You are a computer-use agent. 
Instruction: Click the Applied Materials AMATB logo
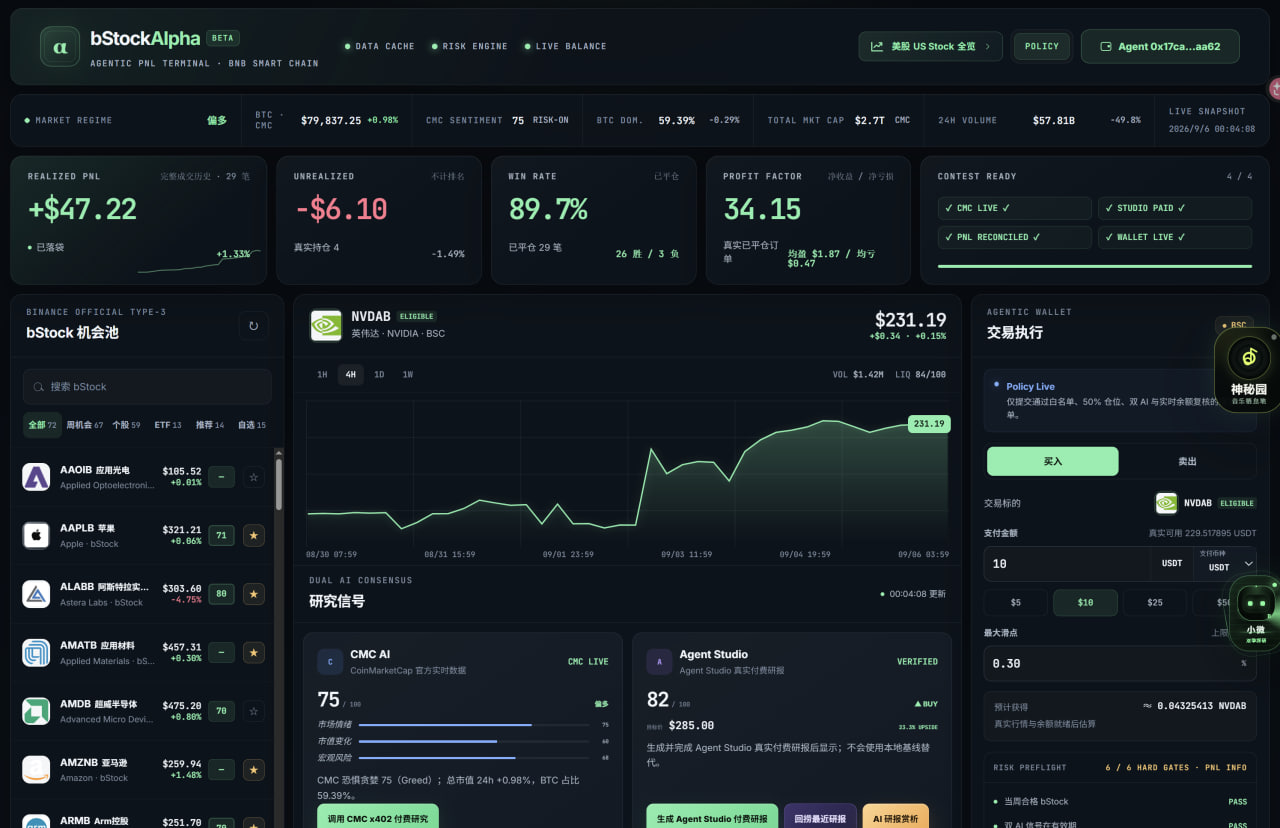(x=36, y=653)
